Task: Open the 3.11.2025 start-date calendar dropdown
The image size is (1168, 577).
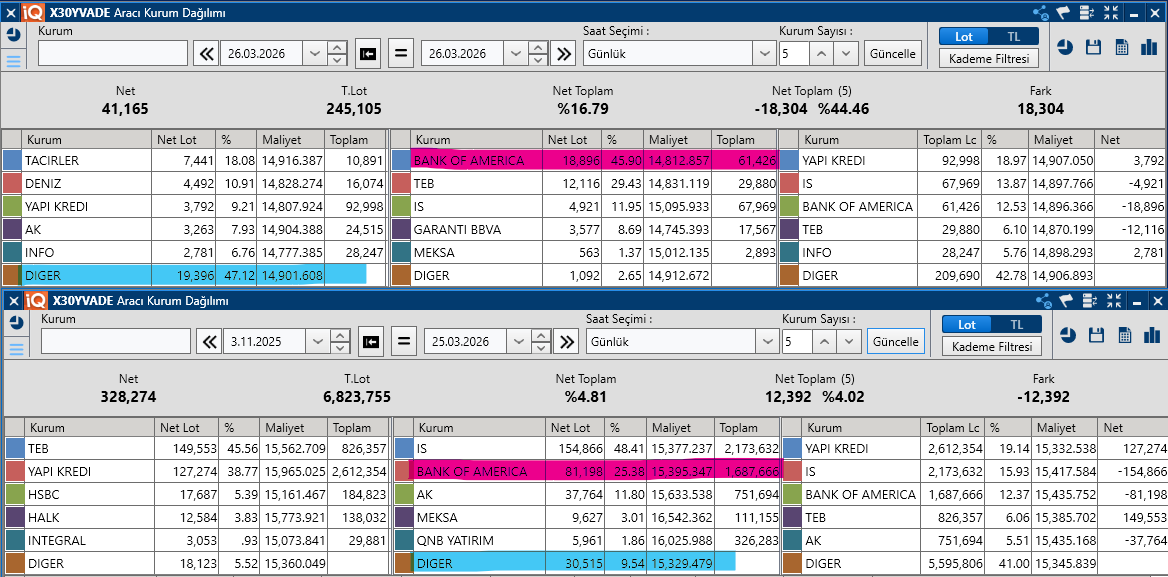Action: [317, 342]
